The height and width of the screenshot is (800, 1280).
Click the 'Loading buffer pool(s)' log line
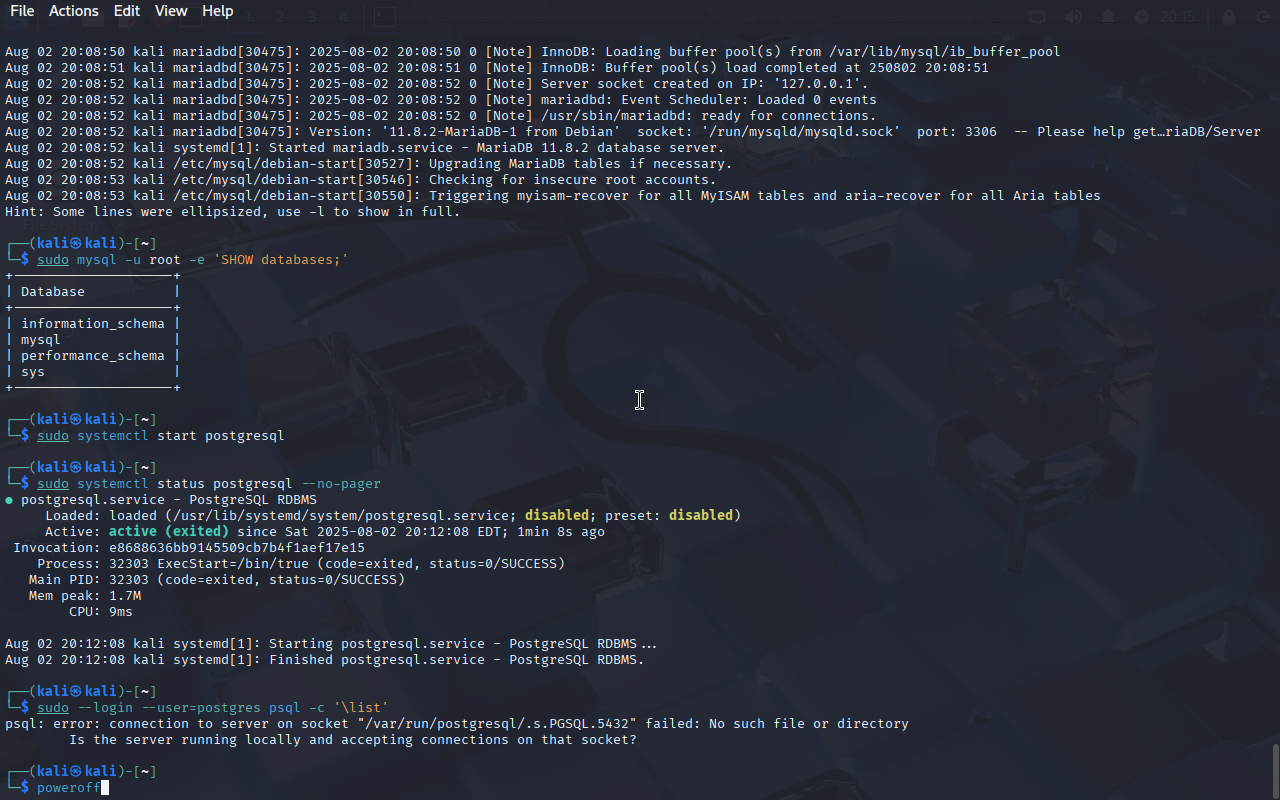point(533,52)
